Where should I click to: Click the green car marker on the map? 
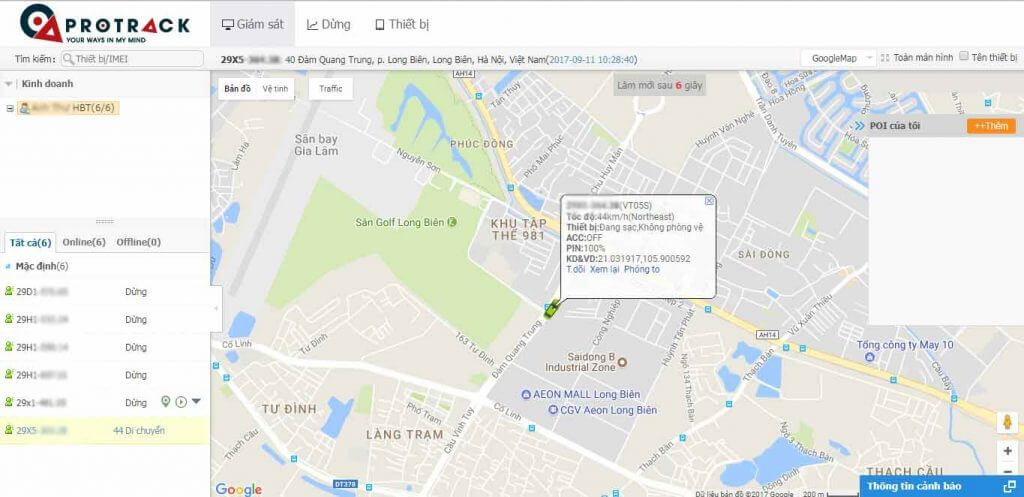(550, 309)
